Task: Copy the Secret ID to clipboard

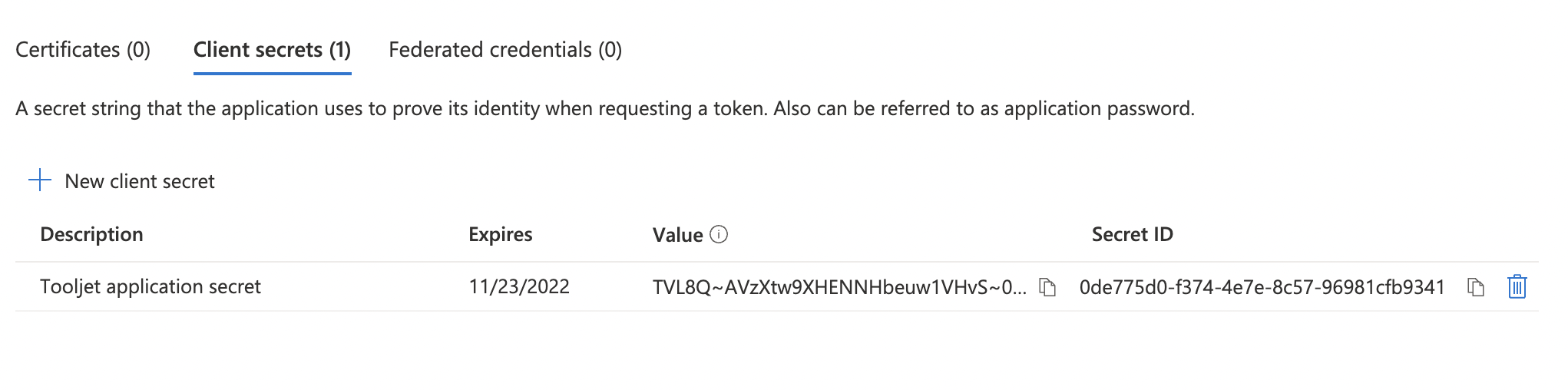Action: (x=1475, y=287)
